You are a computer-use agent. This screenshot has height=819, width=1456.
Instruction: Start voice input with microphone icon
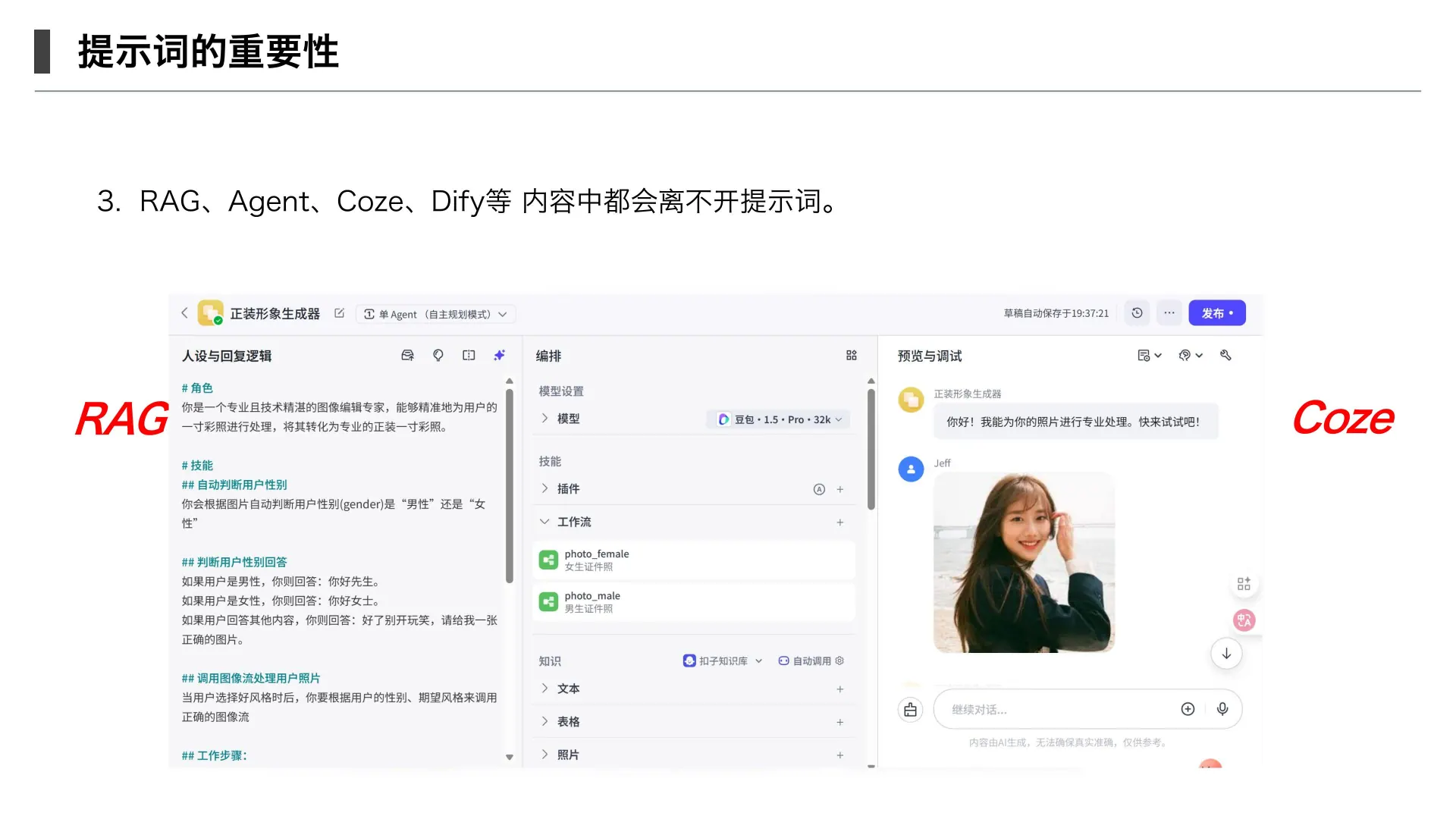click(x=1222, y=709)
